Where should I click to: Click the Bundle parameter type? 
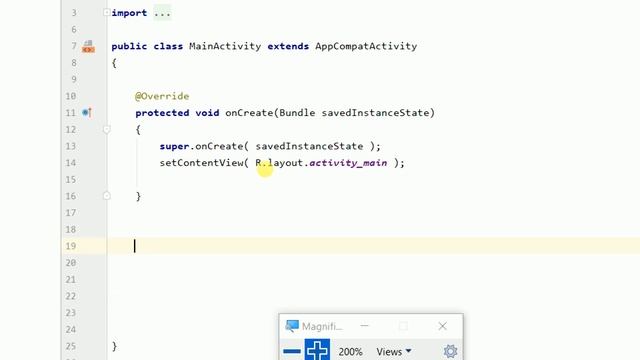[x=297, y=113]
